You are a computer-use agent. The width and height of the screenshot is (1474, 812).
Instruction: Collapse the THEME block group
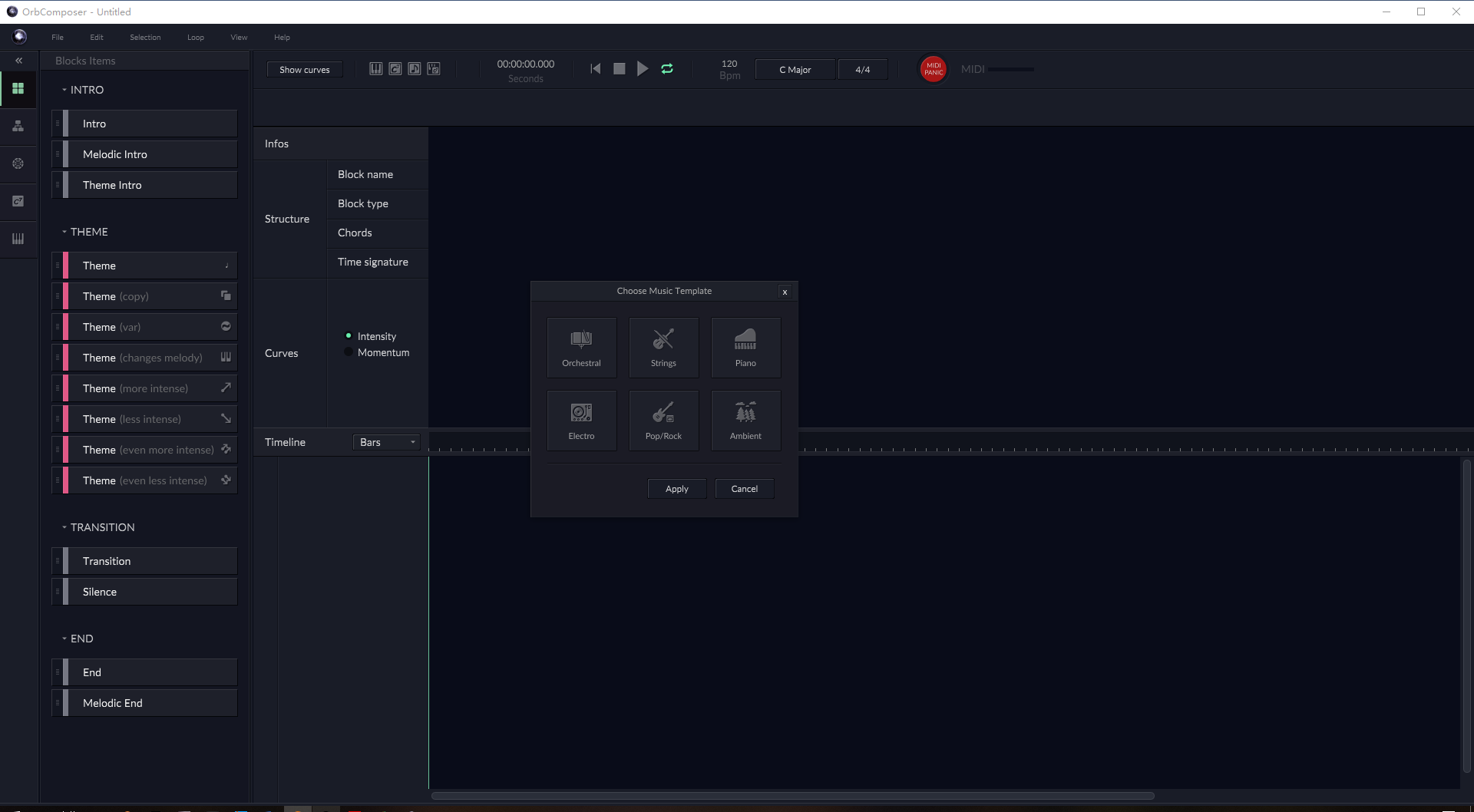[x=64, y=232]
